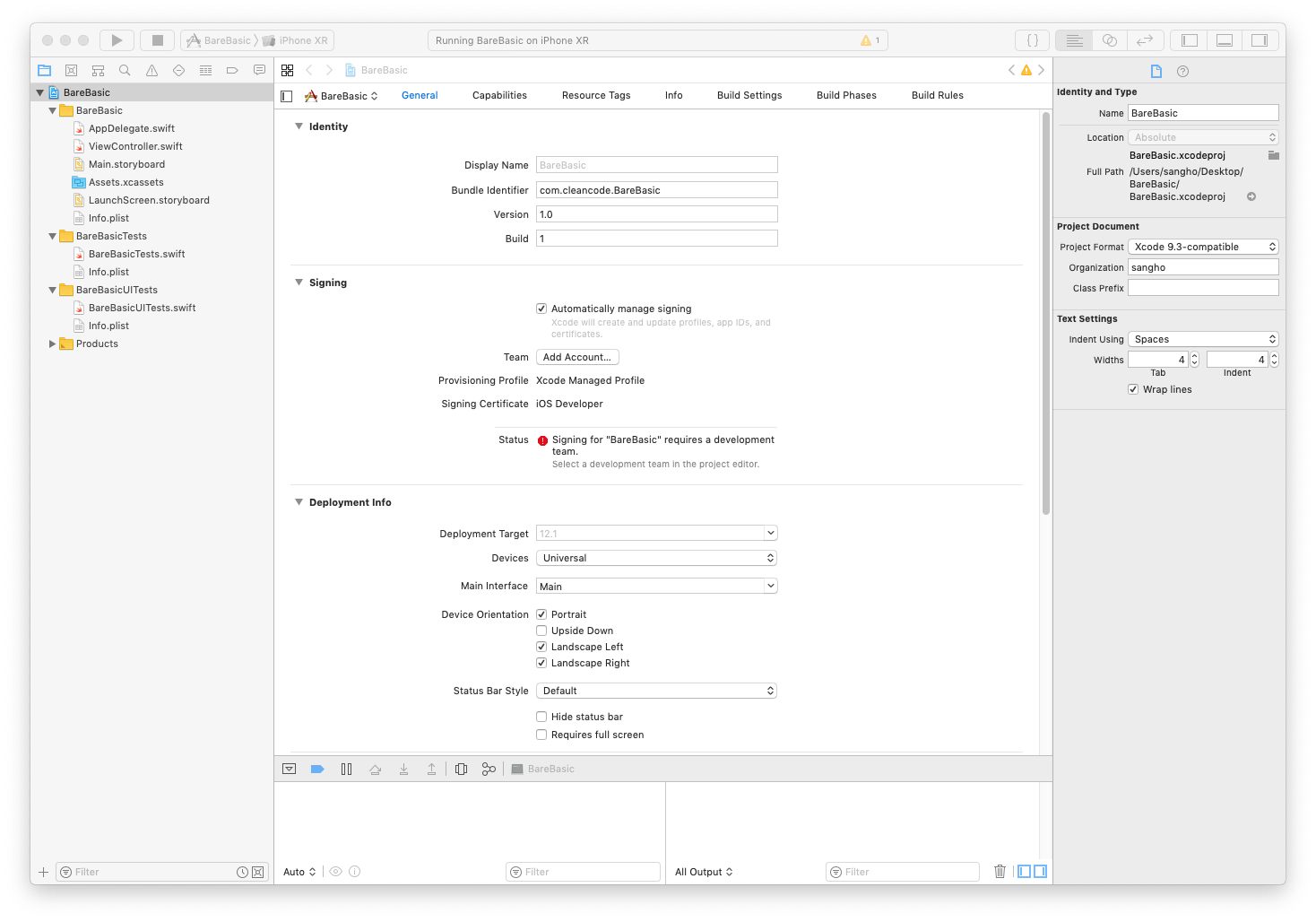
Task: Uncheck Landscape Left orientation
Action: coord(541,647)
